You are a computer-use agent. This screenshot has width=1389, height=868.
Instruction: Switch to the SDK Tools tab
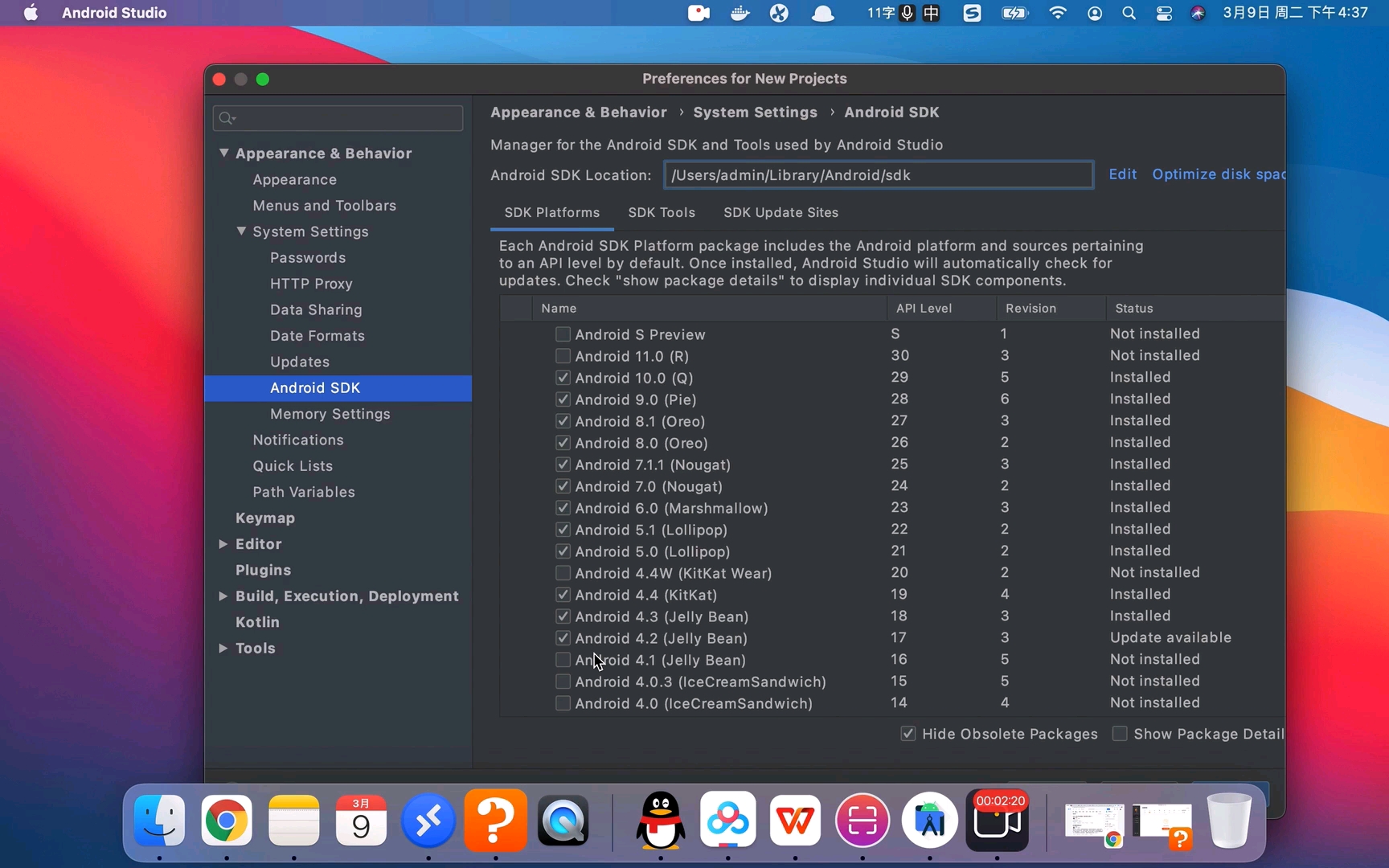[661, 212]
